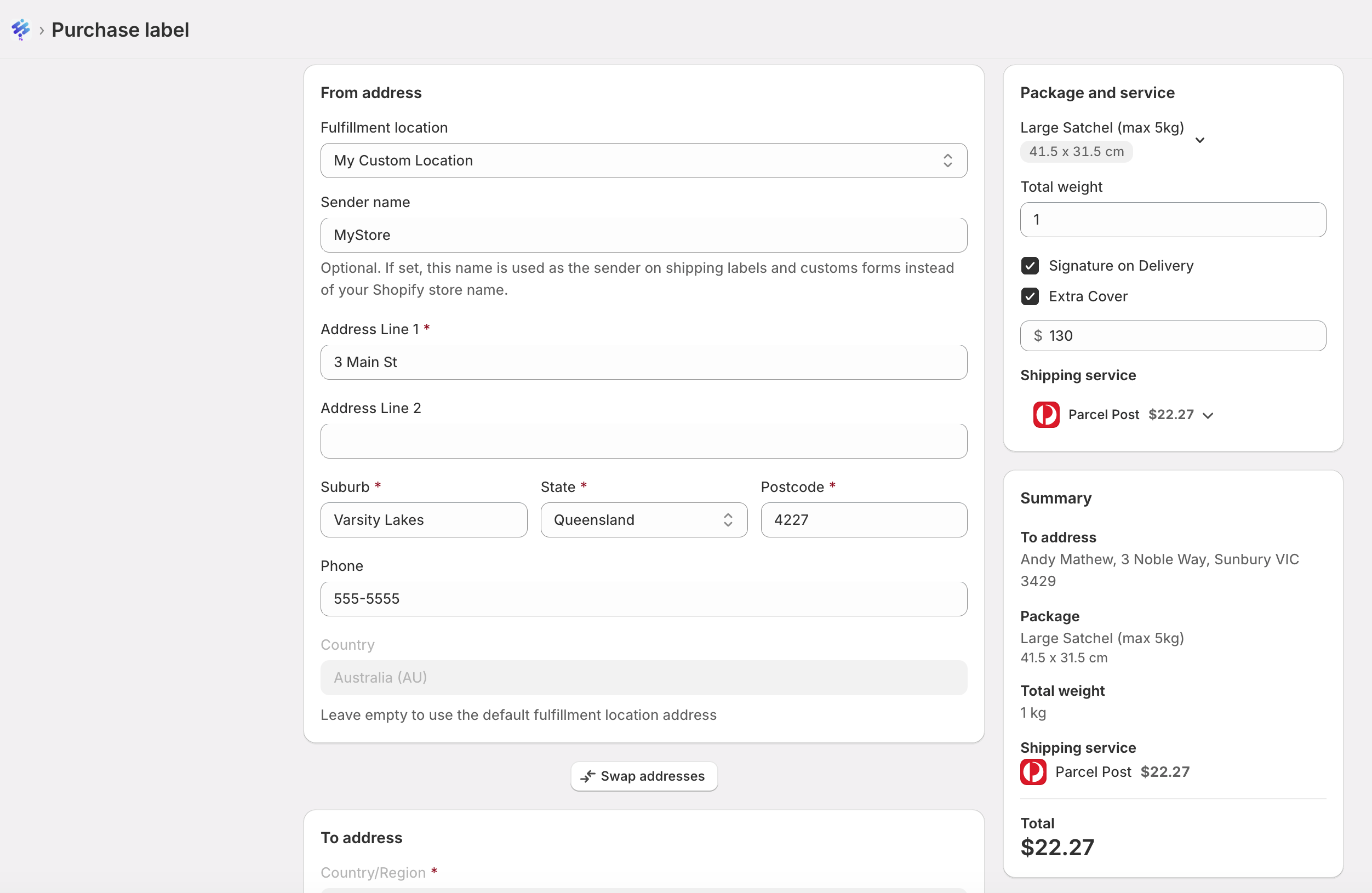Click the Country/Region label in To address

pyautogui.click(x=373, y=873)
